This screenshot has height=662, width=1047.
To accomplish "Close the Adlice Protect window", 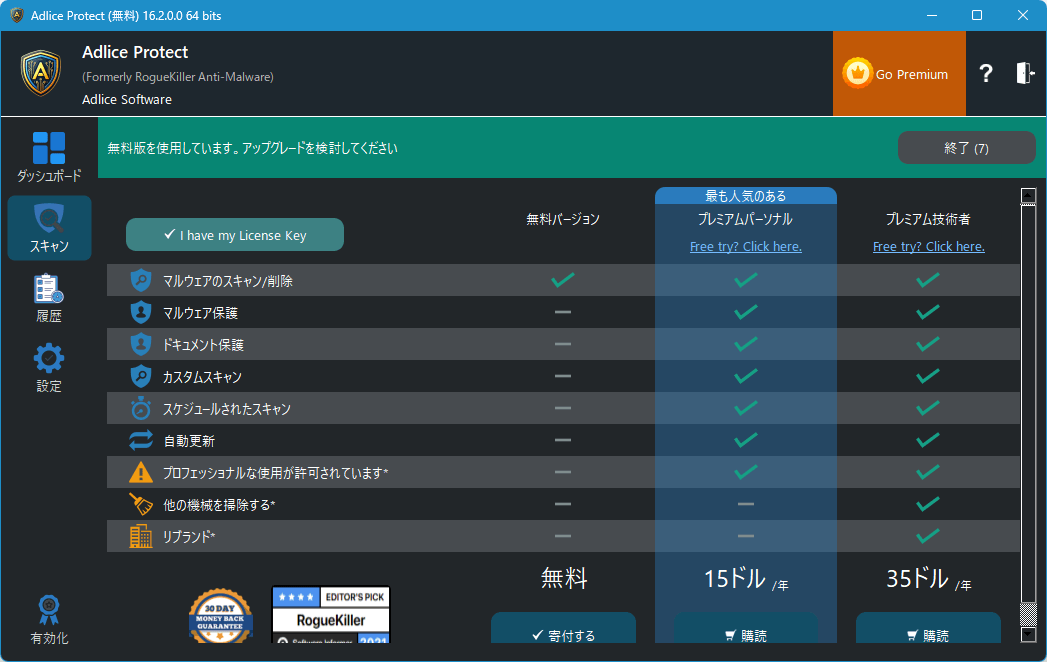I will (1022, 15).
